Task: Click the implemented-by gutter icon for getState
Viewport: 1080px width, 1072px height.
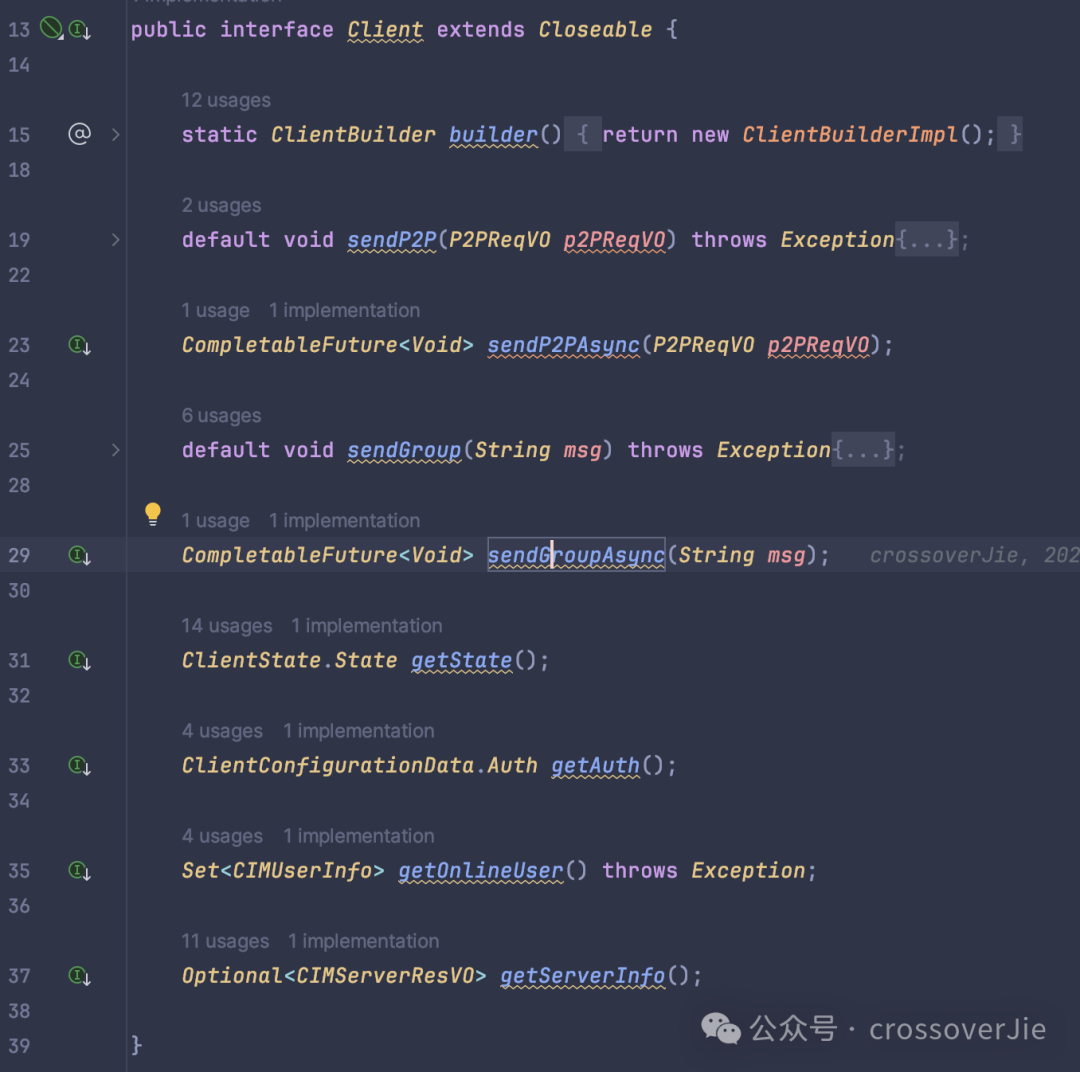Action: (80, 660)
